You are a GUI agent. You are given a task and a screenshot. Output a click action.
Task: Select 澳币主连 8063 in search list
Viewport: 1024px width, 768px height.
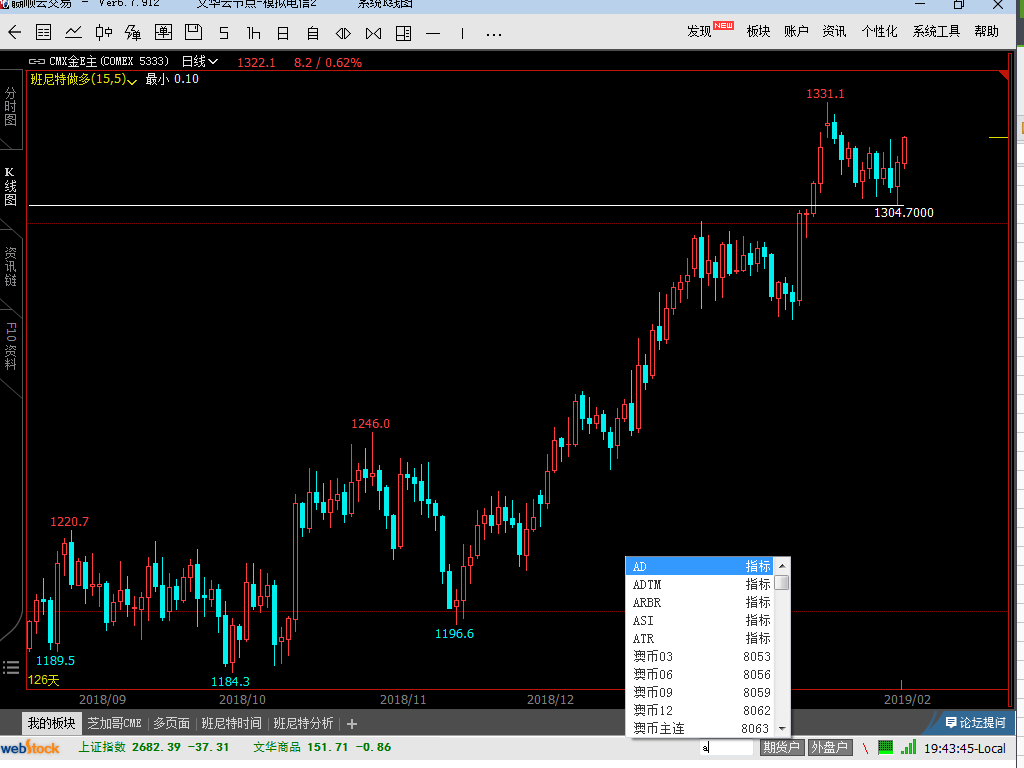click(699, 728)
